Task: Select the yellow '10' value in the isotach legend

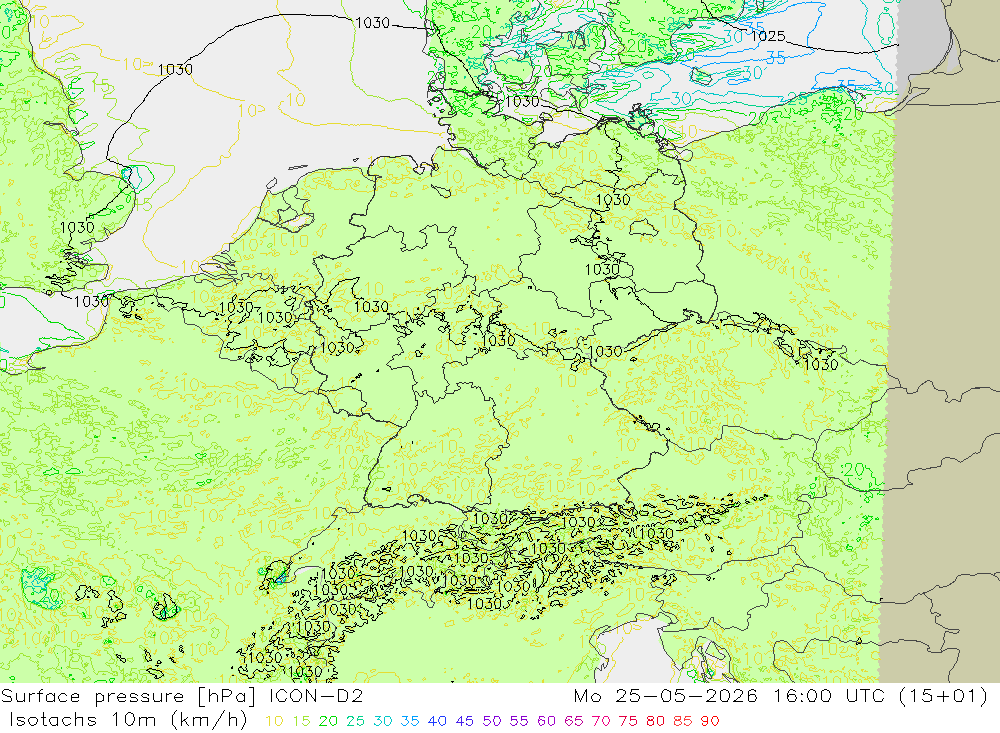Action: click(274, 721)
